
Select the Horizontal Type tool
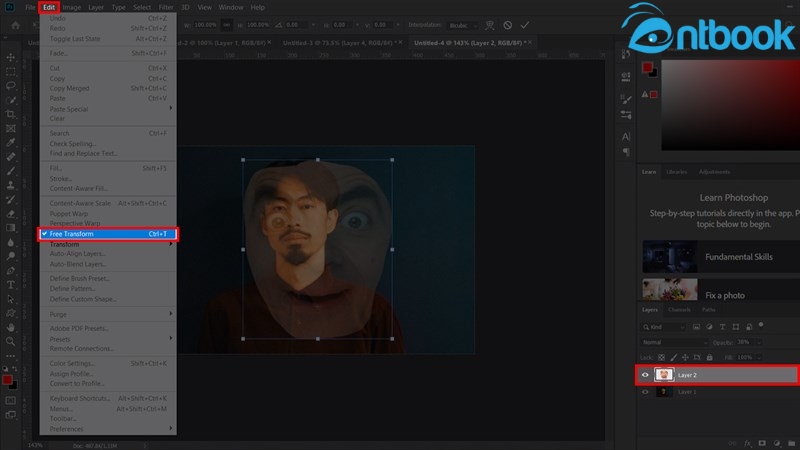11,285
